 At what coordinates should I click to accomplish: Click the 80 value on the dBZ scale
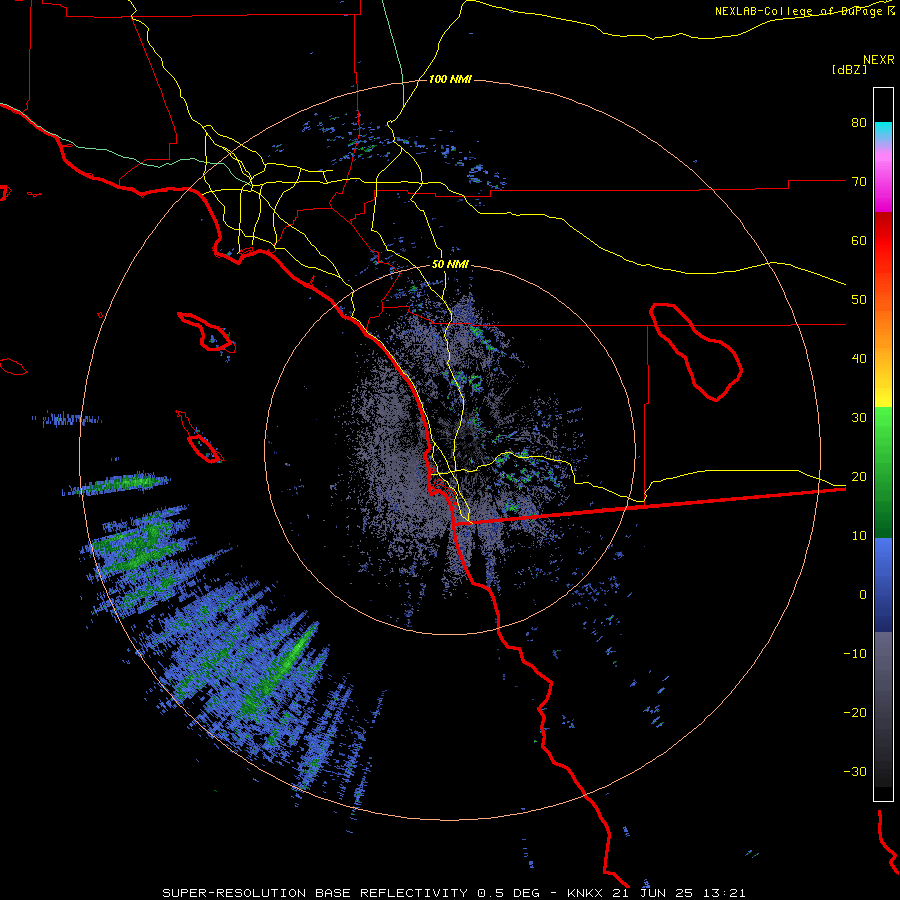(859, 122)
